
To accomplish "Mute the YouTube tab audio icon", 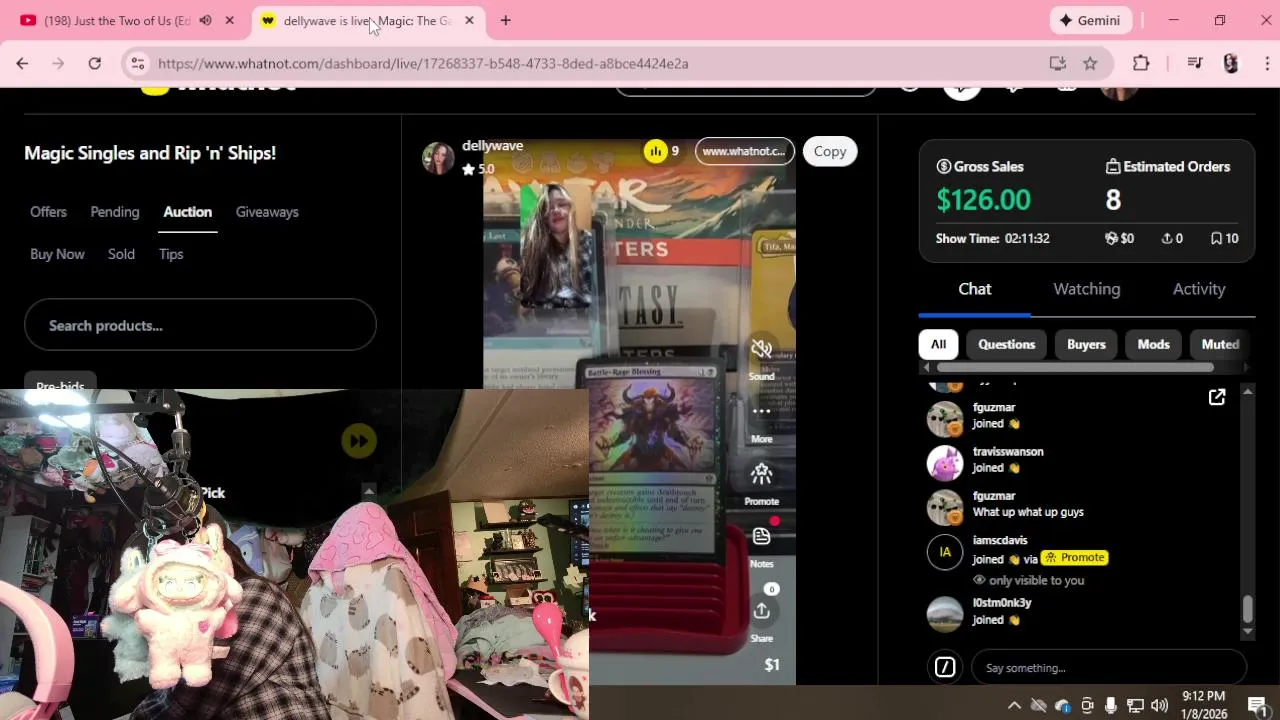I will (x=205, y=20).
